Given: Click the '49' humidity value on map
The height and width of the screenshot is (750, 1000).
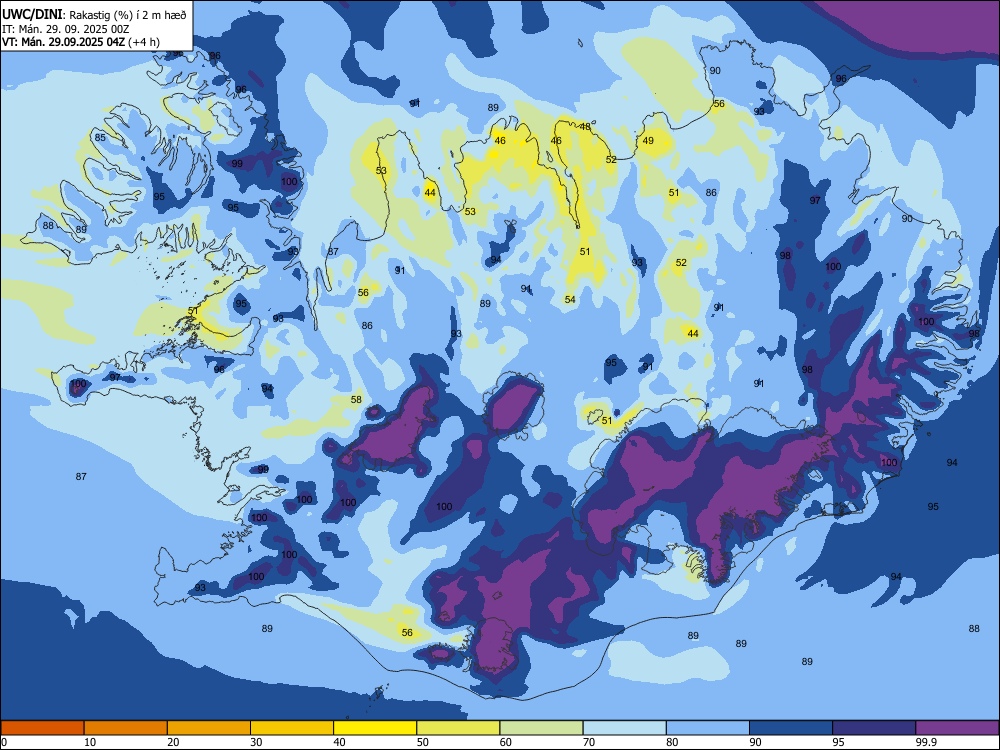Looking at the screenshot, I should tap(648, 140).
